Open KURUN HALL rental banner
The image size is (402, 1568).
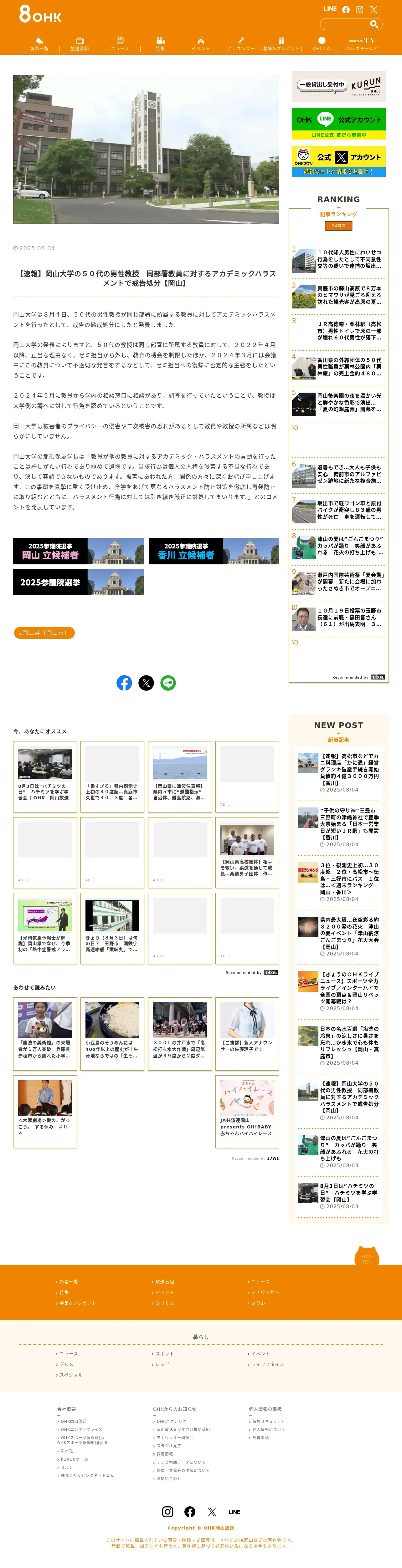point(339,86)
